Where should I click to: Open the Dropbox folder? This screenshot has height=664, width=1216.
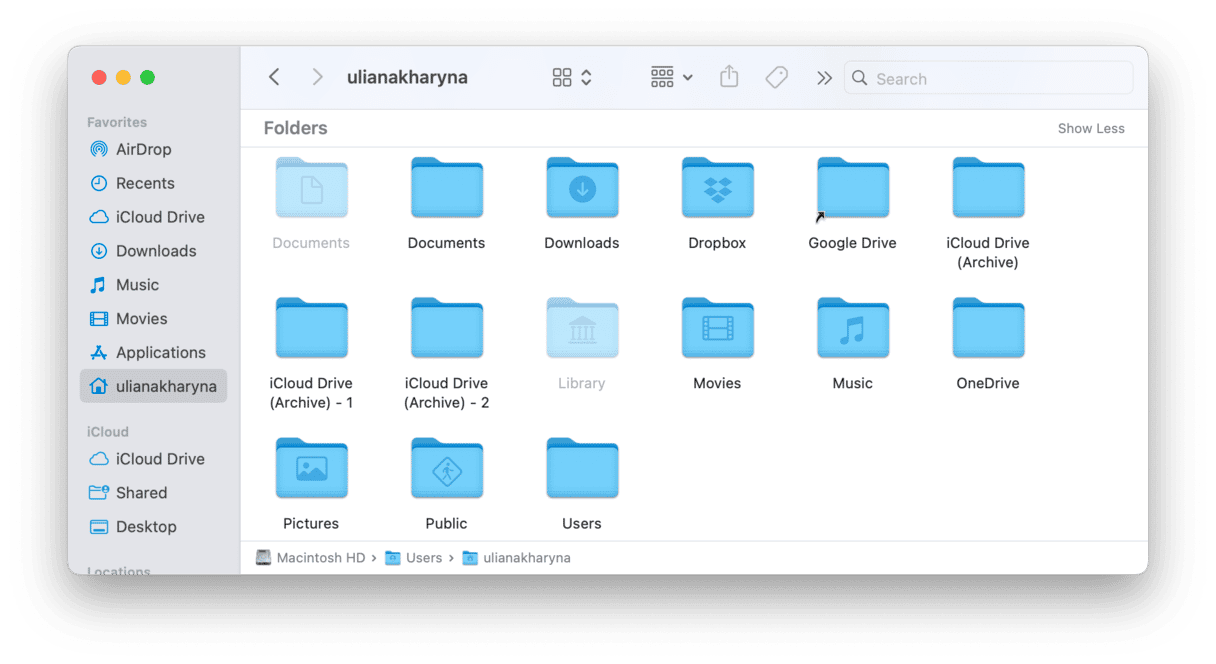coord(717,189)
